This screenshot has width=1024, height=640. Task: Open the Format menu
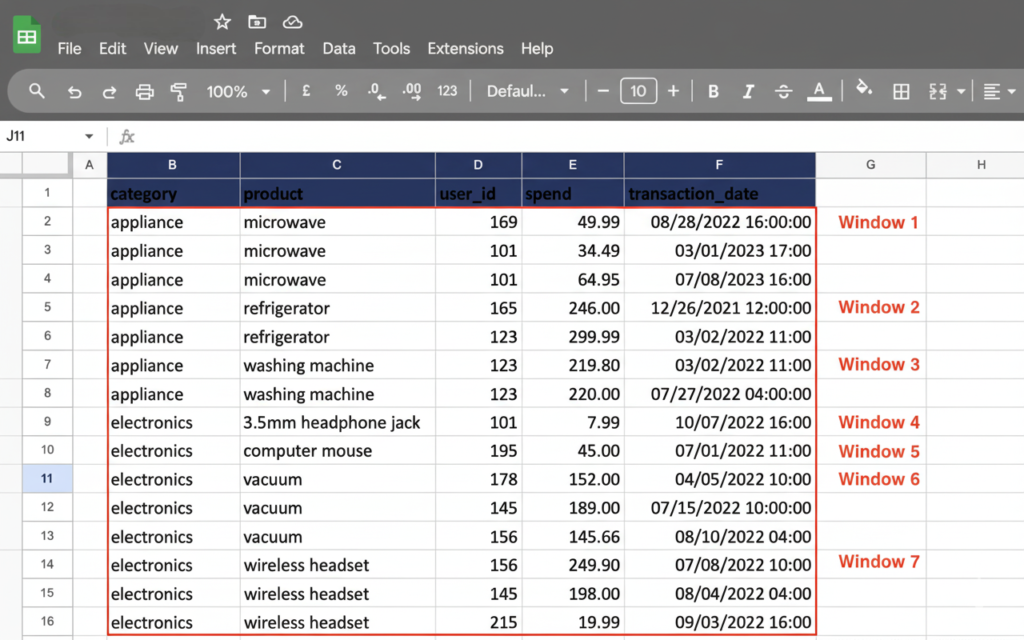(279, 48)
